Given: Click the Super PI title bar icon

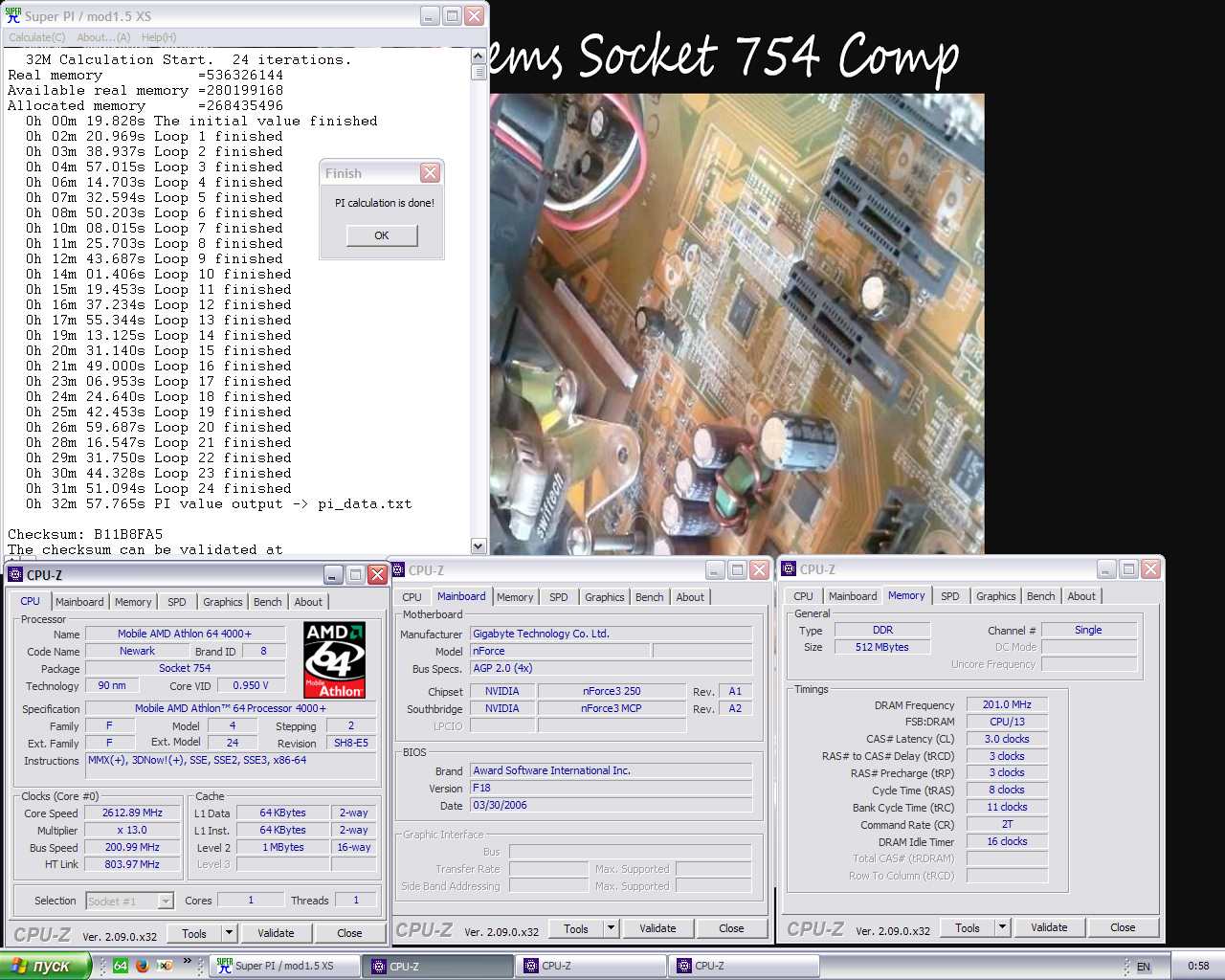Looking at the screenshot, I should tap(13, 15).
